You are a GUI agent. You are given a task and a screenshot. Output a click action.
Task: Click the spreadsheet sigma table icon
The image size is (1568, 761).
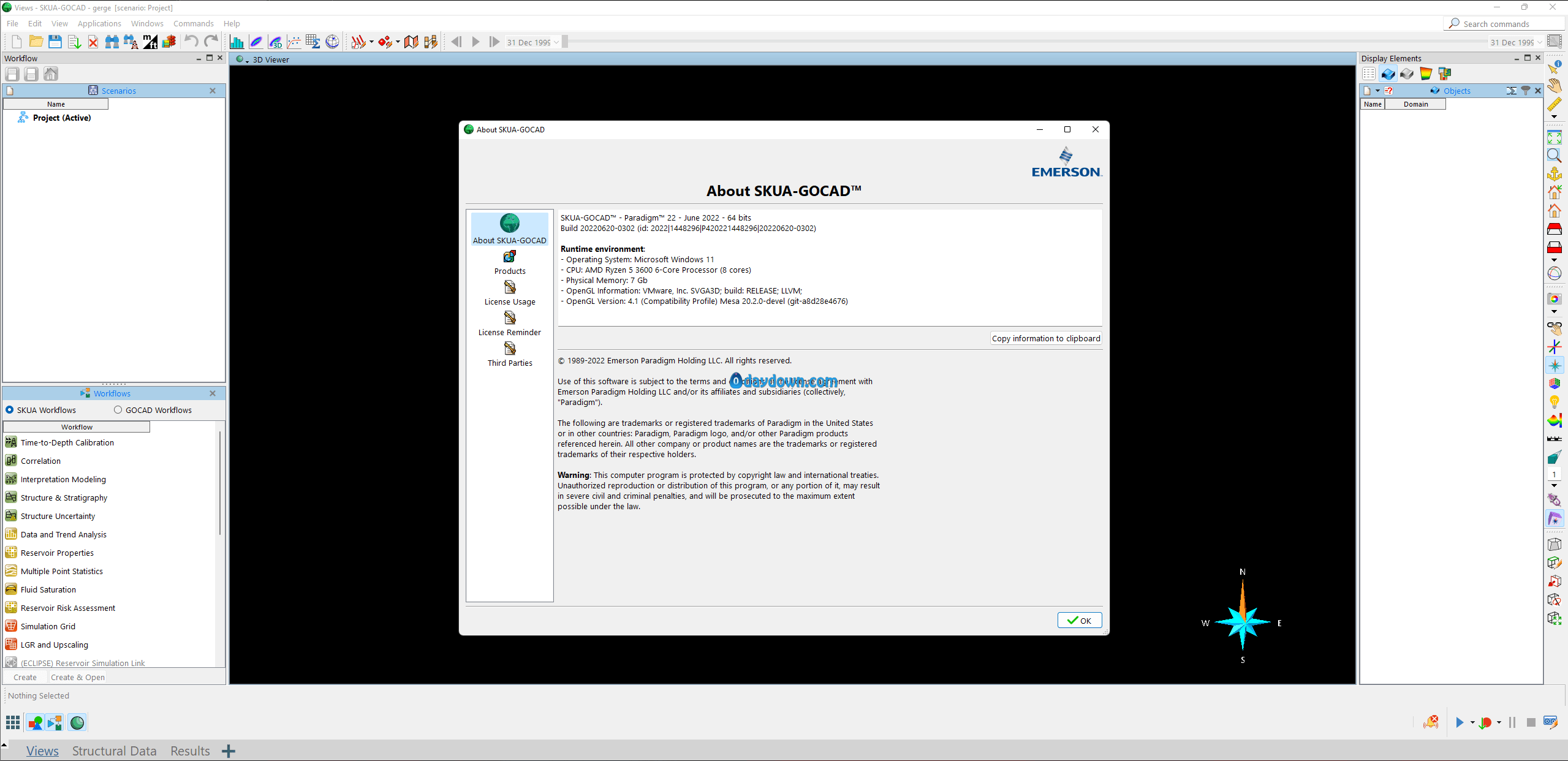[313, 42]
